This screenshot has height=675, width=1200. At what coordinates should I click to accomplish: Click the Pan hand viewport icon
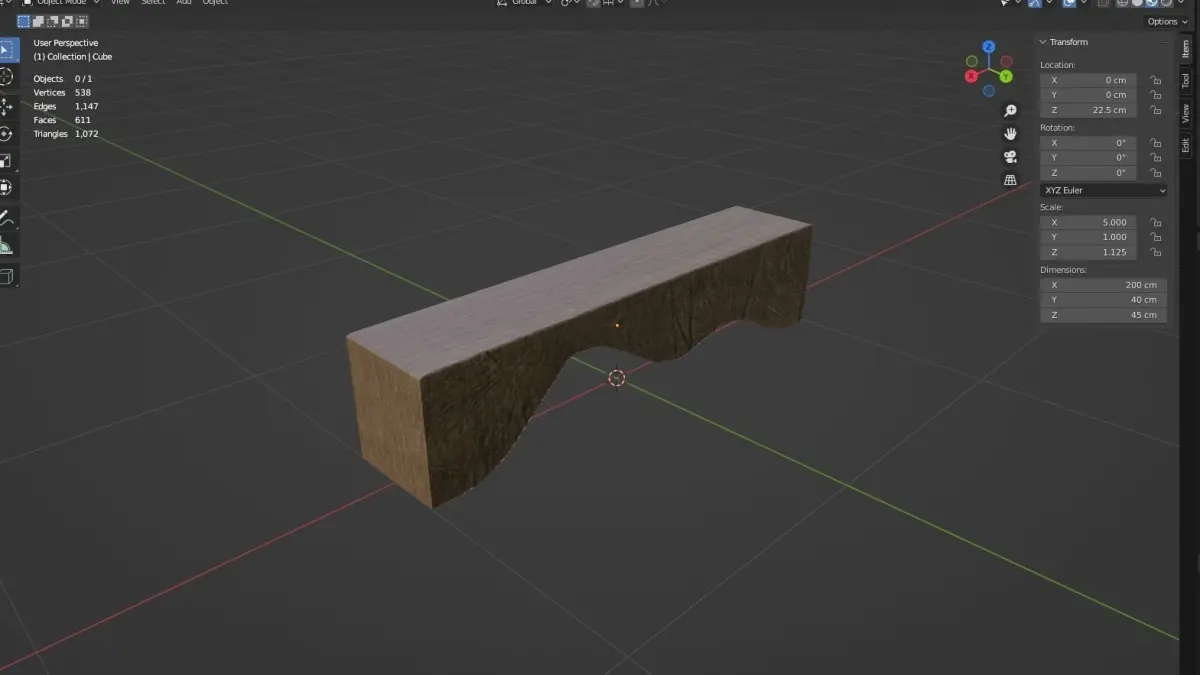(x=1010, y=134)
